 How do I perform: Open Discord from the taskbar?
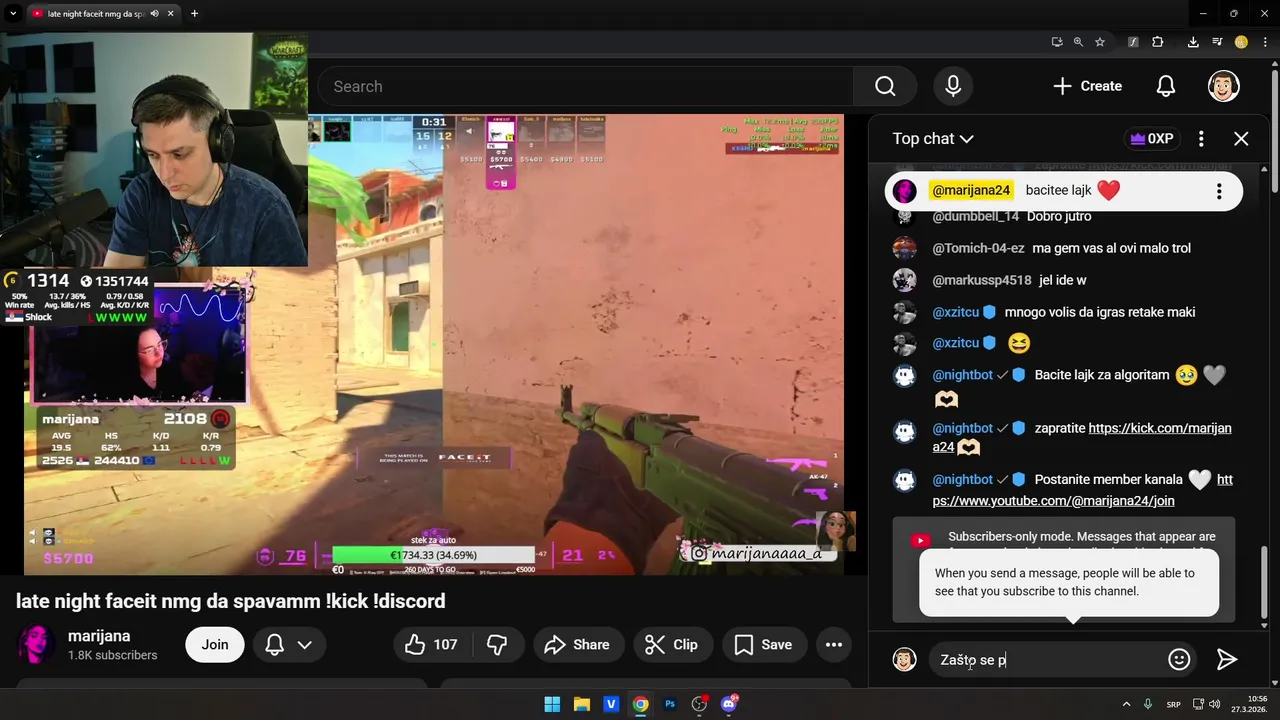[729, 704]
